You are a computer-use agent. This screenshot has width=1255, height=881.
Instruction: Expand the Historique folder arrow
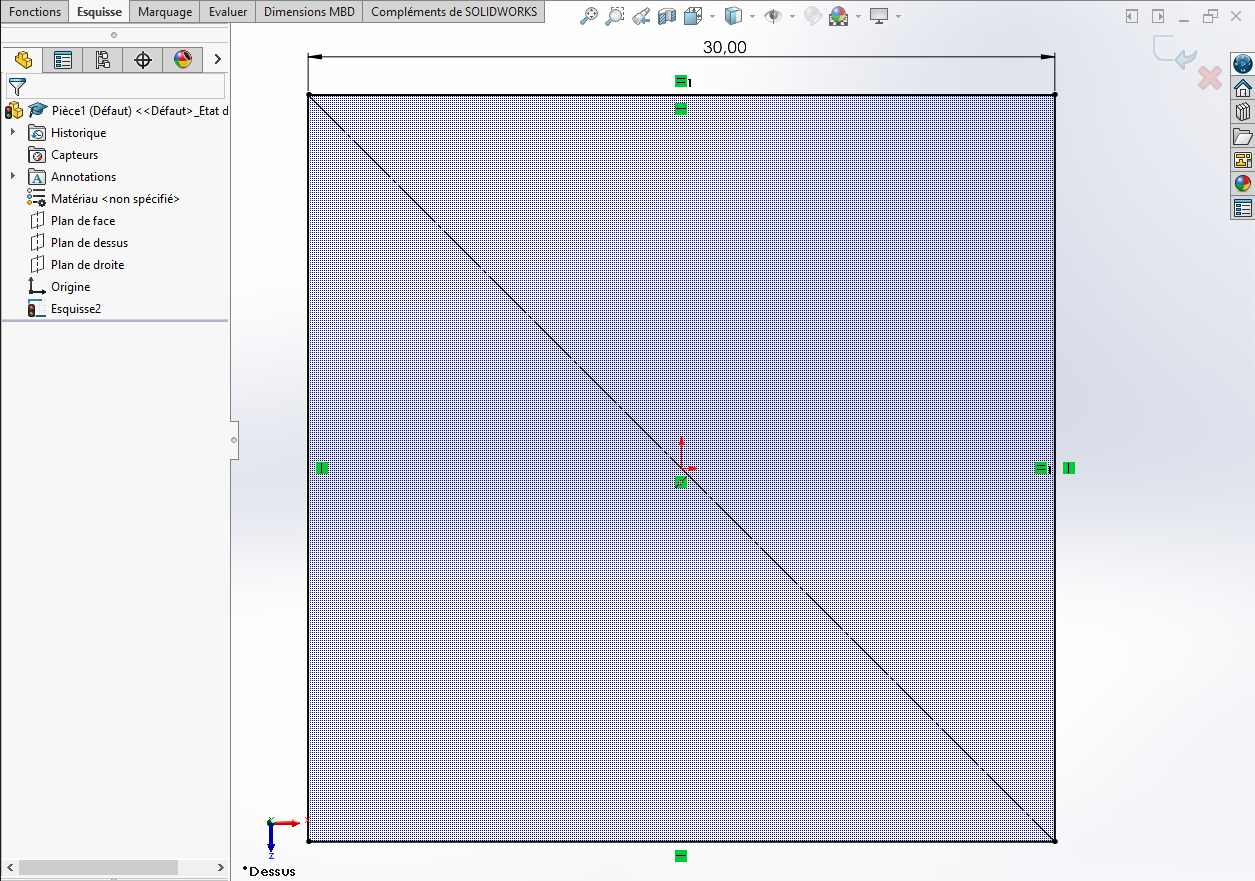pos(13,133)
